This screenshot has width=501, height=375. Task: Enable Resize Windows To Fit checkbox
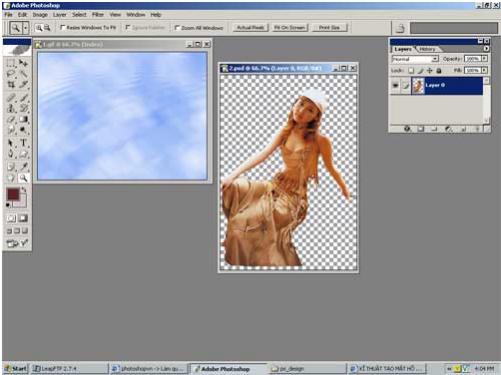pos(62,28)
